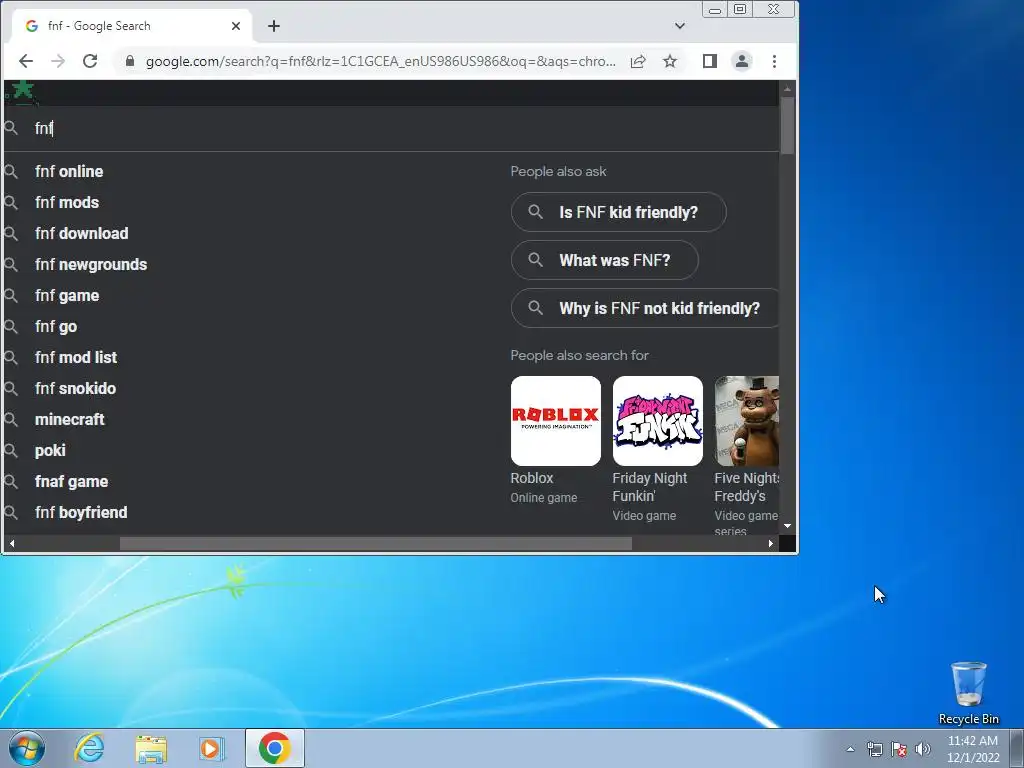Click the volume speaker tray icon
1024x768 pixels.
[923, 749]
